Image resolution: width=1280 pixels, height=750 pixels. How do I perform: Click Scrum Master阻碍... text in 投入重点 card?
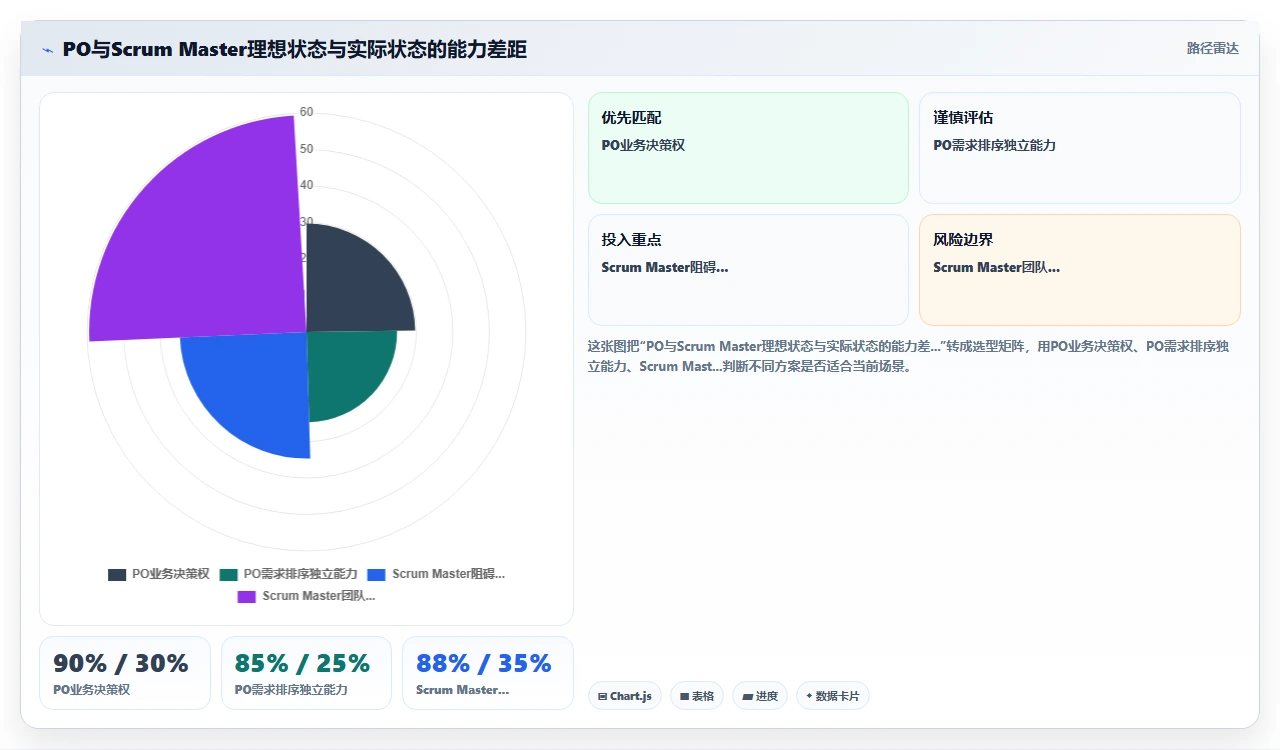(x=665, y=267)
